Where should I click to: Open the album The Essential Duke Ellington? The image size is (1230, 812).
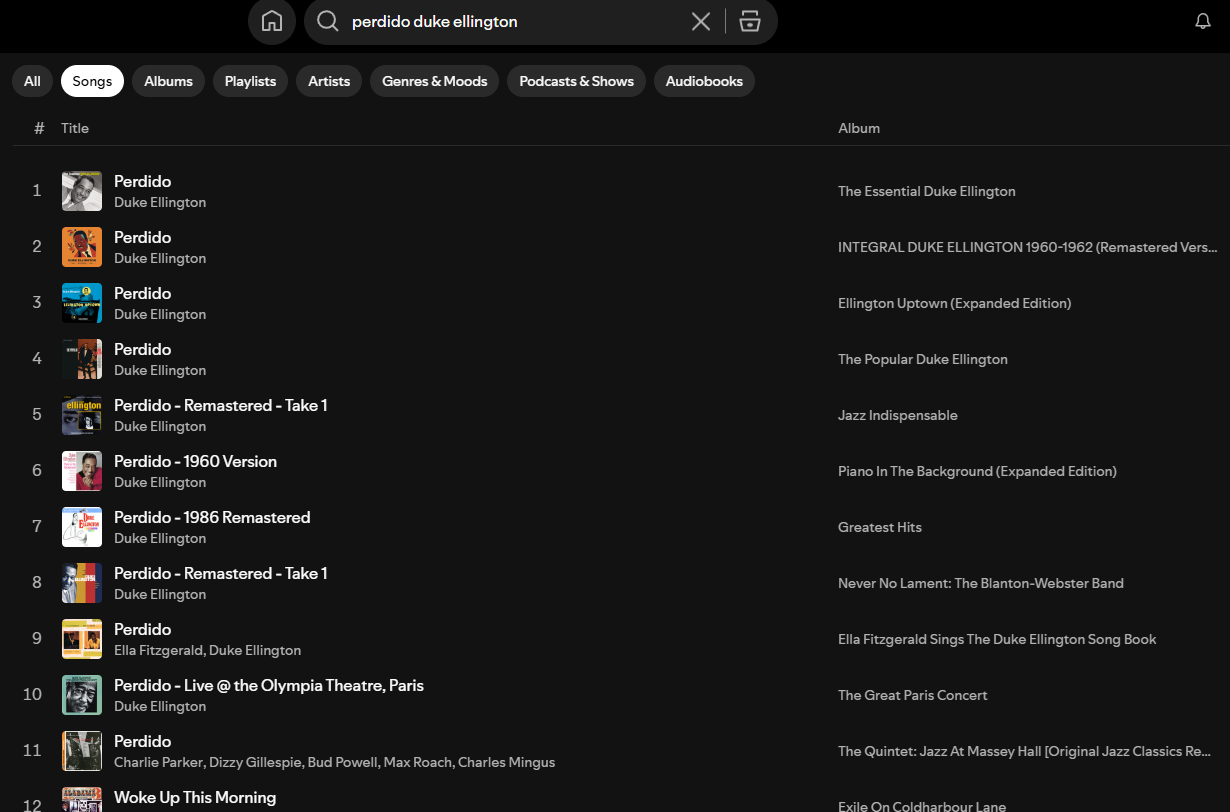tap(926, 191)
